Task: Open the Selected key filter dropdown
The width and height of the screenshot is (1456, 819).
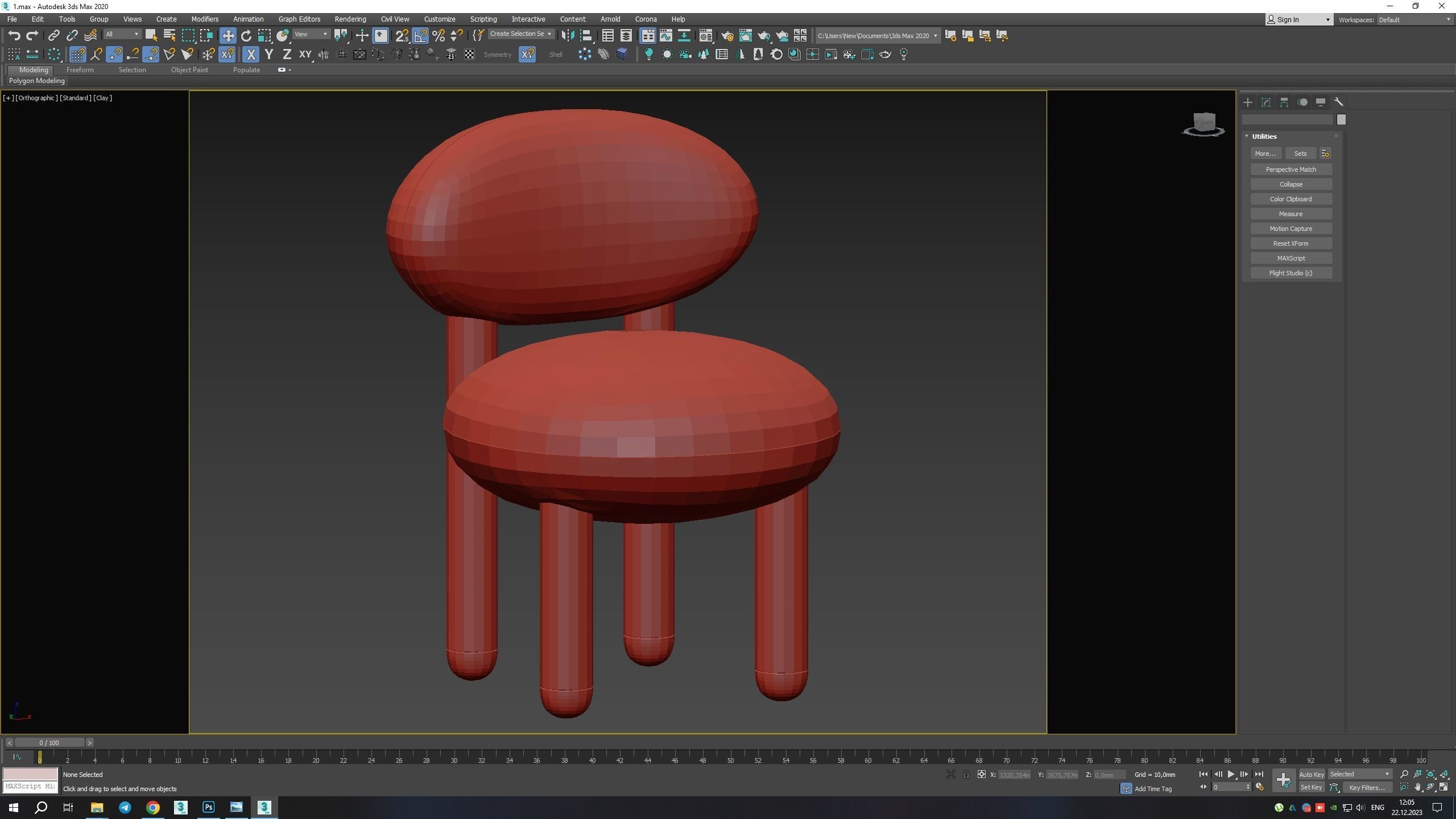Action: pyautogui.click(x=1359, y=774)
